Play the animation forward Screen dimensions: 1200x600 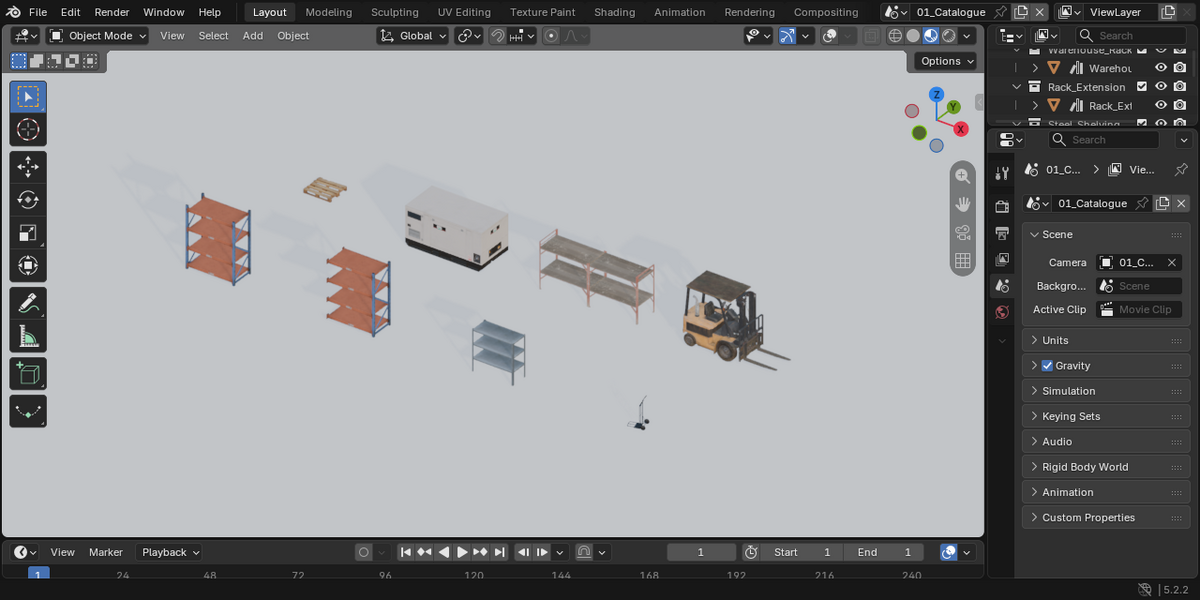tap(462, 552)
